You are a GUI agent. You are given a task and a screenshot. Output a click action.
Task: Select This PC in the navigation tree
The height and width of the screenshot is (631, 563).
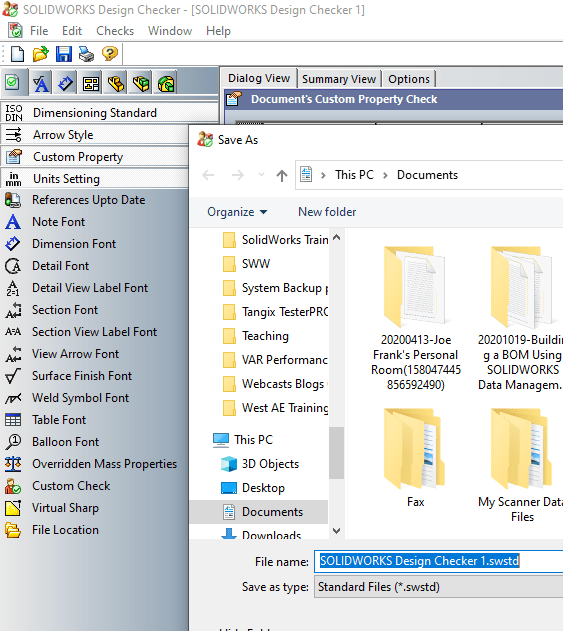pos(243,440)
